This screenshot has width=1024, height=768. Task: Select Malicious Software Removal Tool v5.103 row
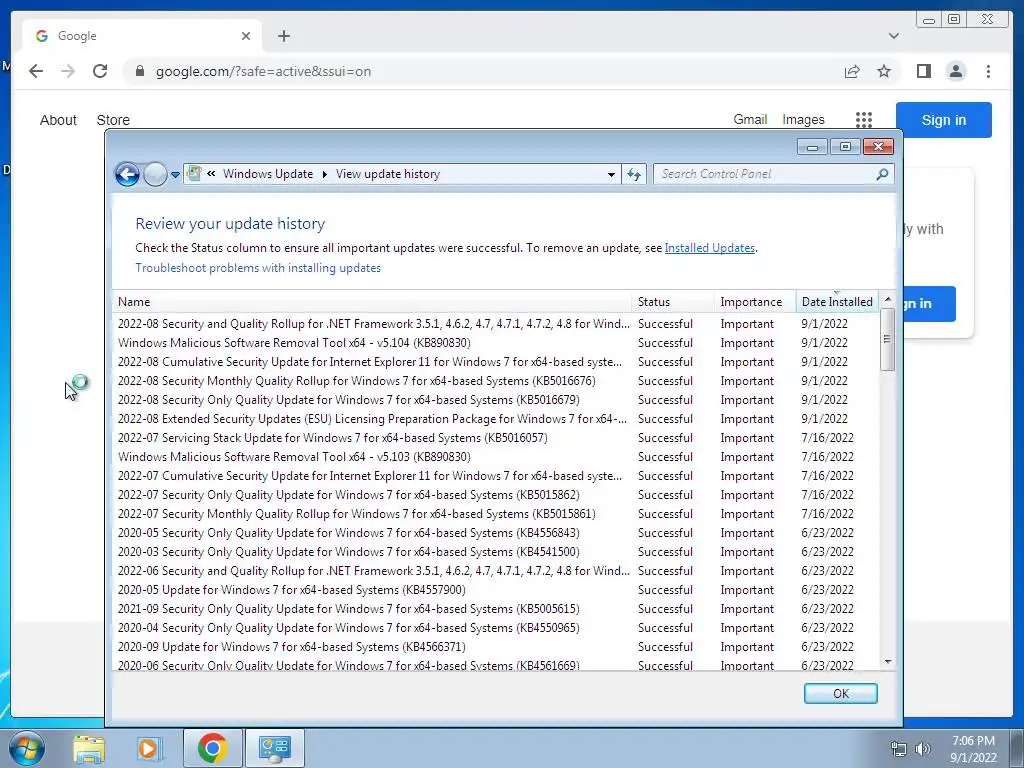pos(496,456)
